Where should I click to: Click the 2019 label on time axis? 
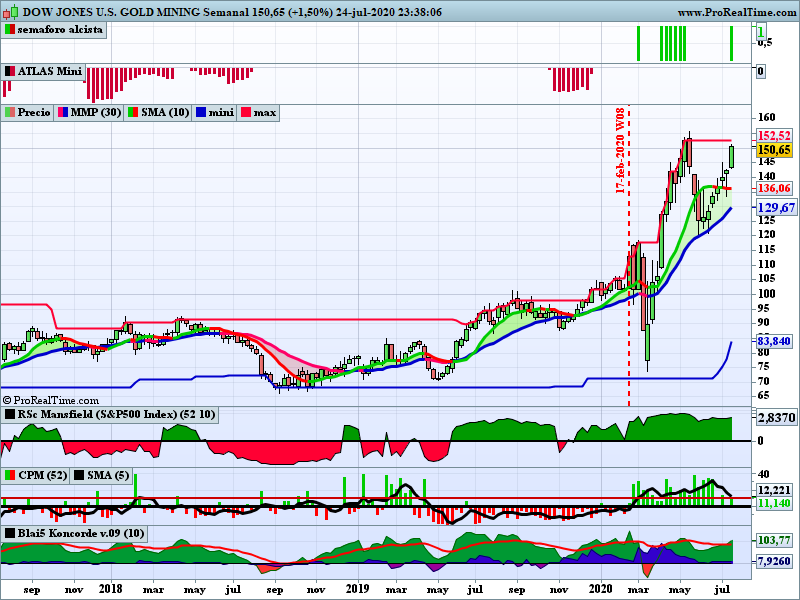pos(358,589)
